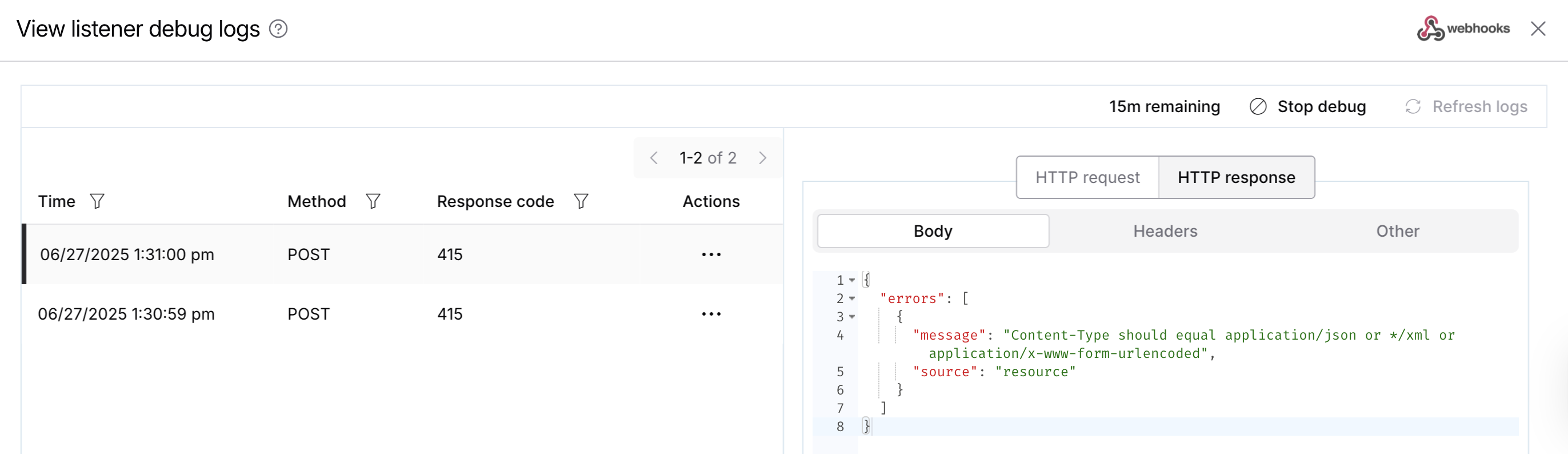Switch to the Other tab
The height and width of the screenshot is (454, 1568).
(x=1397, y=231)
